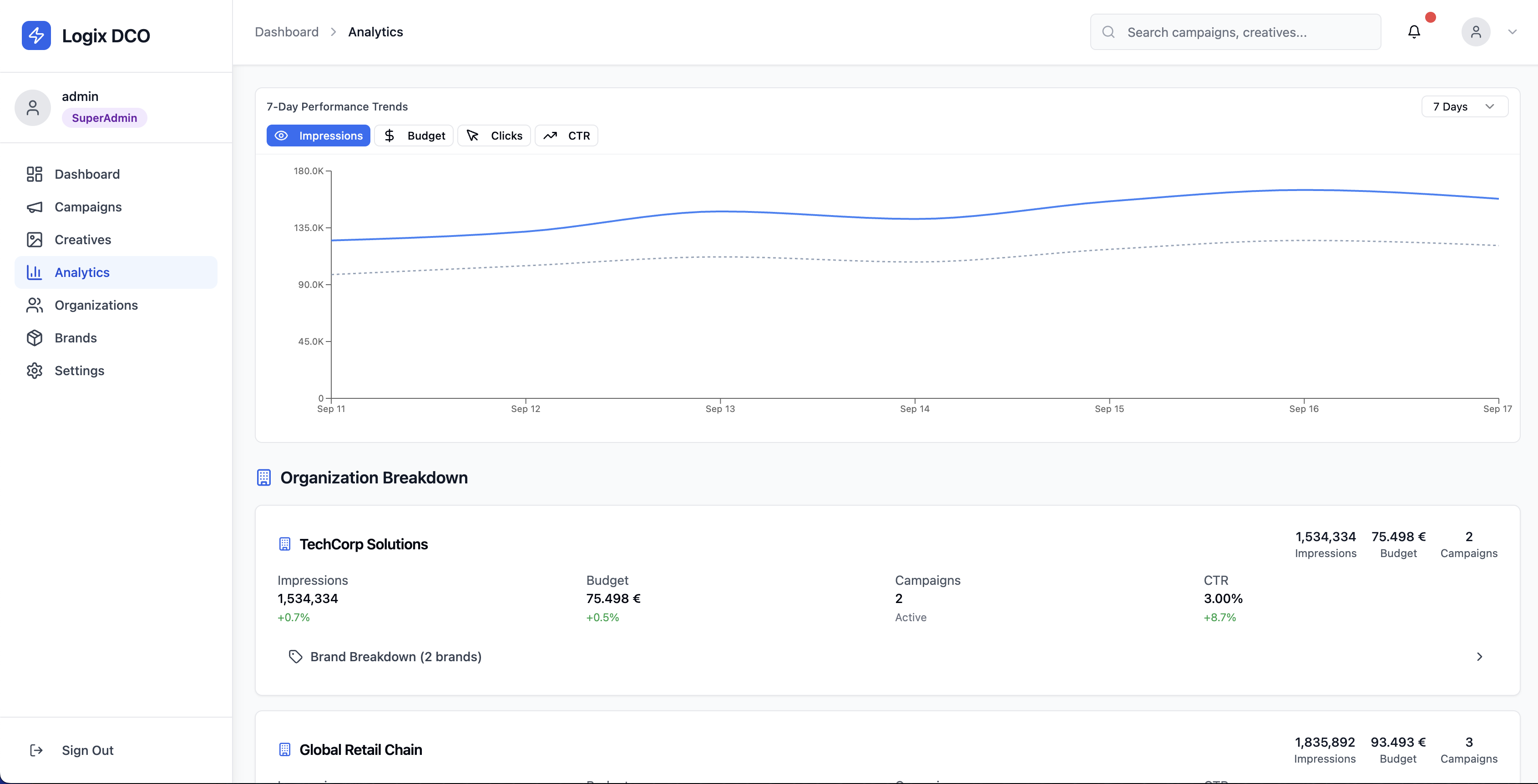1538x784 pixels.
Task: Enable the Budget metric overlay
Action: pyautogui.click(x=414, y=136)
